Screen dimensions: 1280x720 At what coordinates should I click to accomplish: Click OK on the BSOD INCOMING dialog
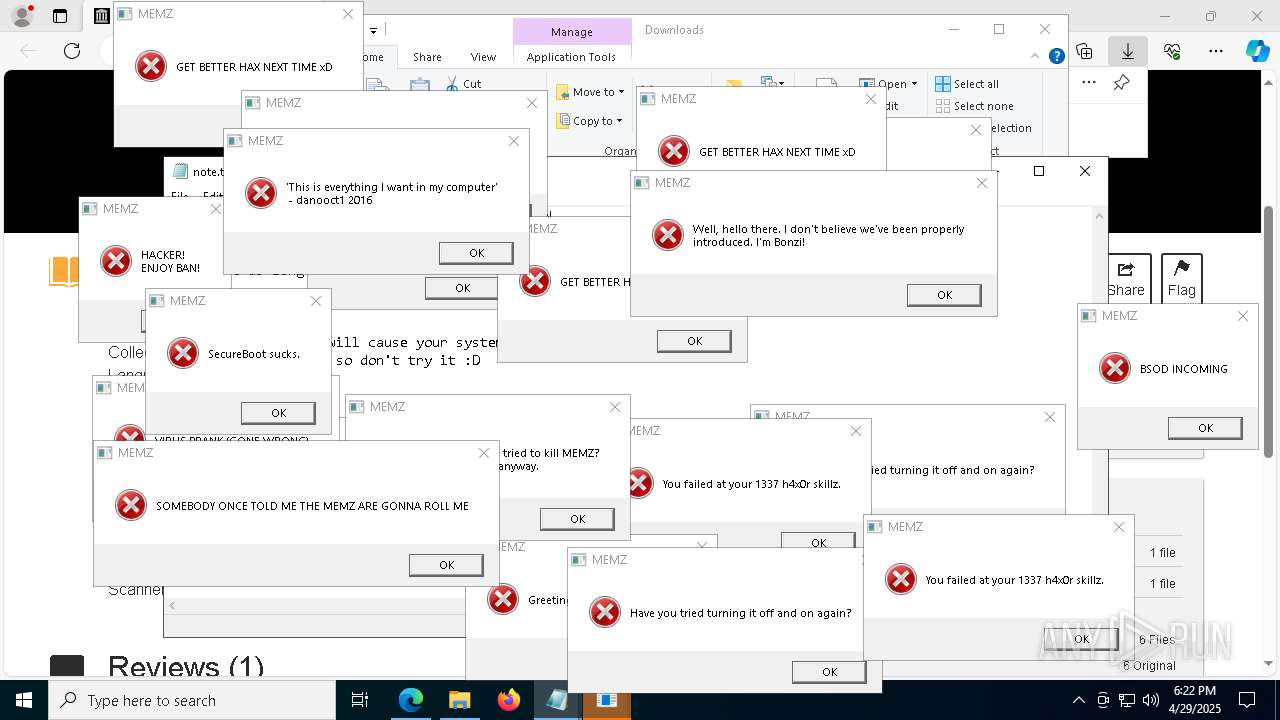1205,428
